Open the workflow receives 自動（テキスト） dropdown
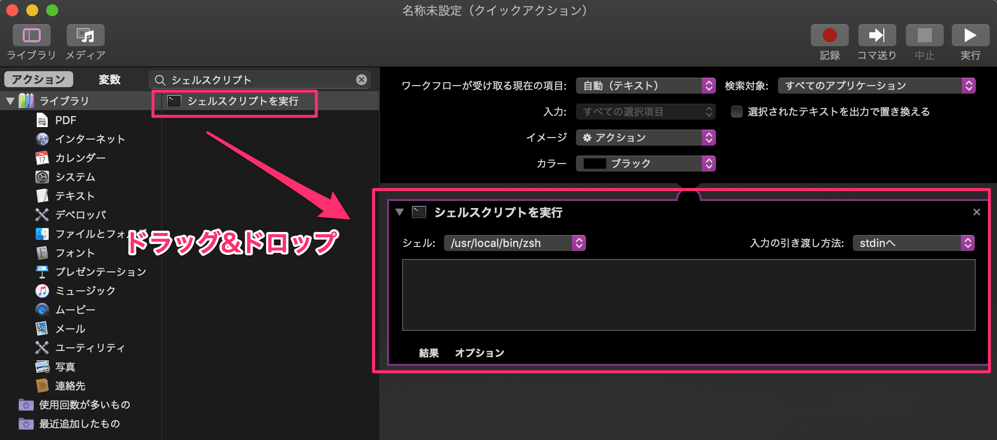The height and width of the screenshot is (440, 997). (646, 85)
